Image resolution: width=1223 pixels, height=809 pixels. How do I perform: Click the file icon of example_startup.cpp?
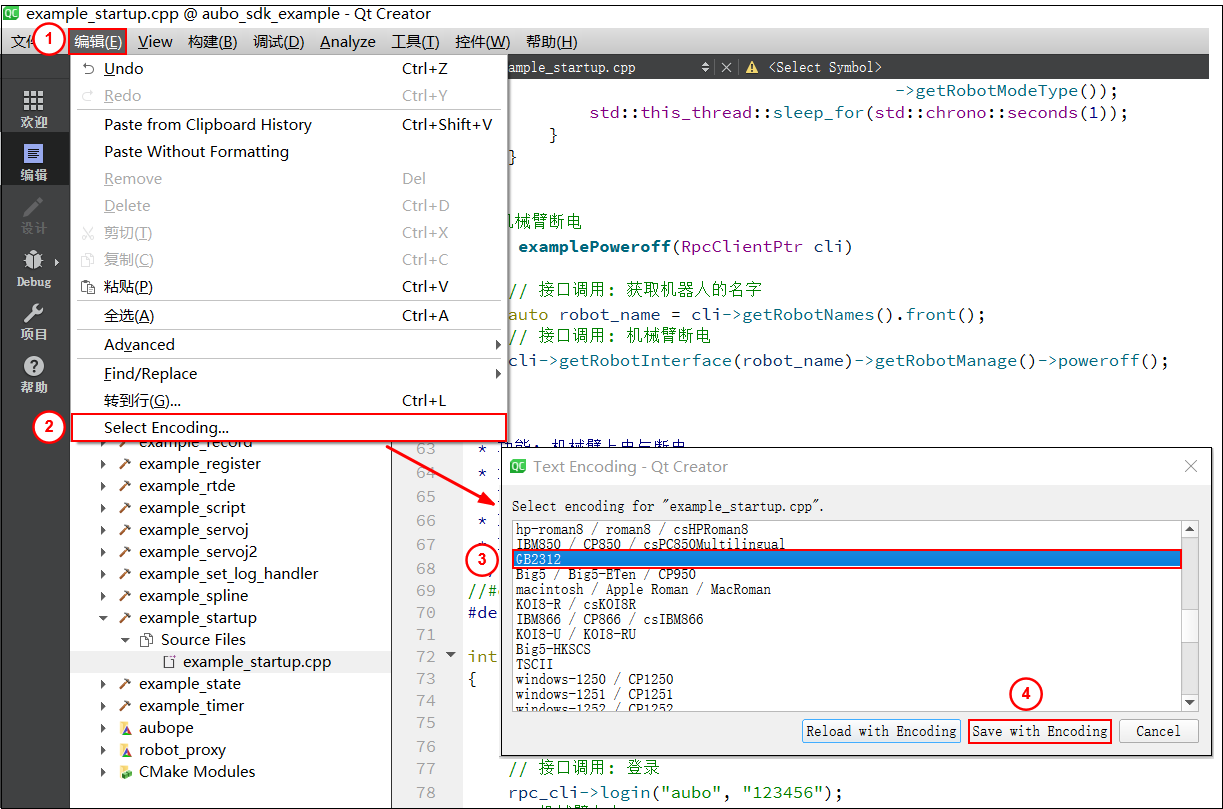pos(169,662)
